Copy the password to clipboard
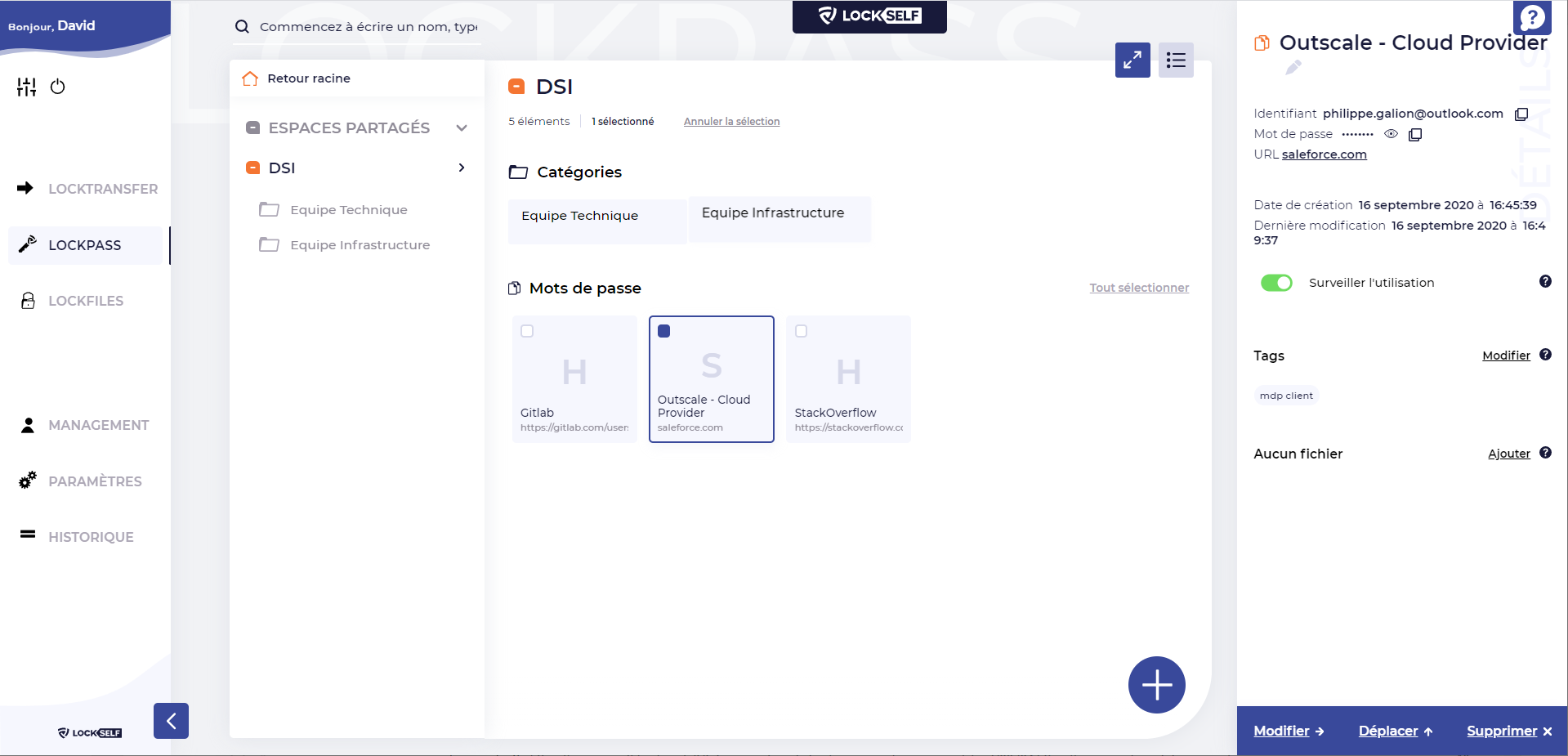This screenshot has height=756, width=1568. (1415, 134)
